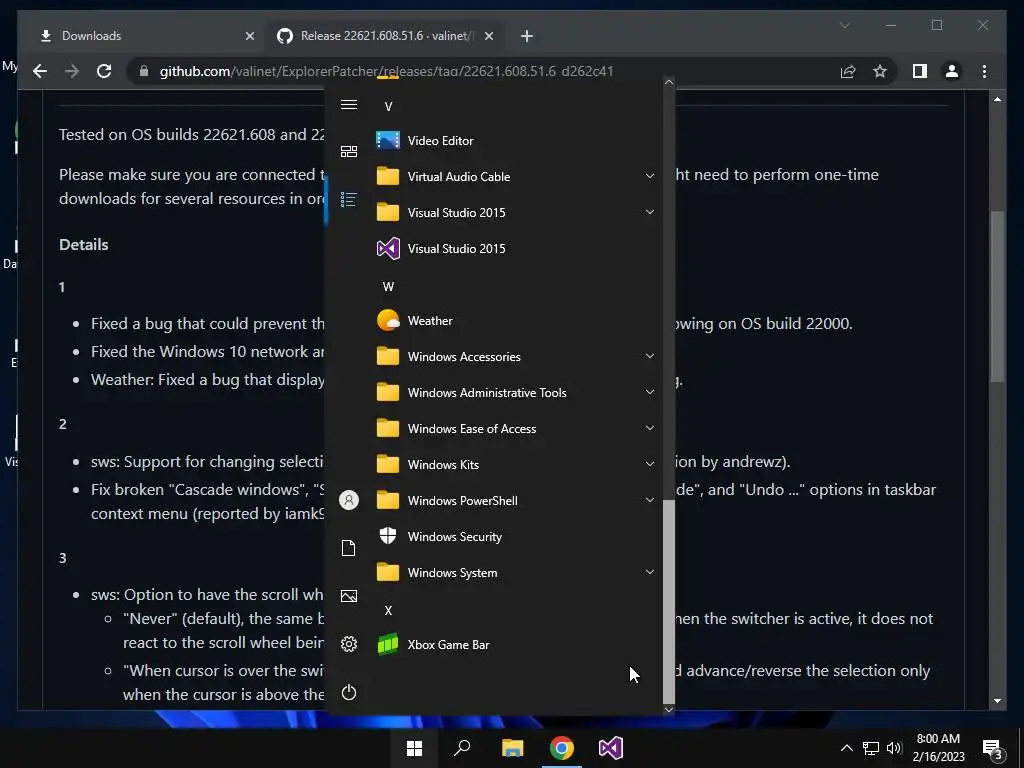Viewport: 1024px width, 768px height.
Task: Click the GitHub page scrollbar thumb
Action: (x=997, y=296)
